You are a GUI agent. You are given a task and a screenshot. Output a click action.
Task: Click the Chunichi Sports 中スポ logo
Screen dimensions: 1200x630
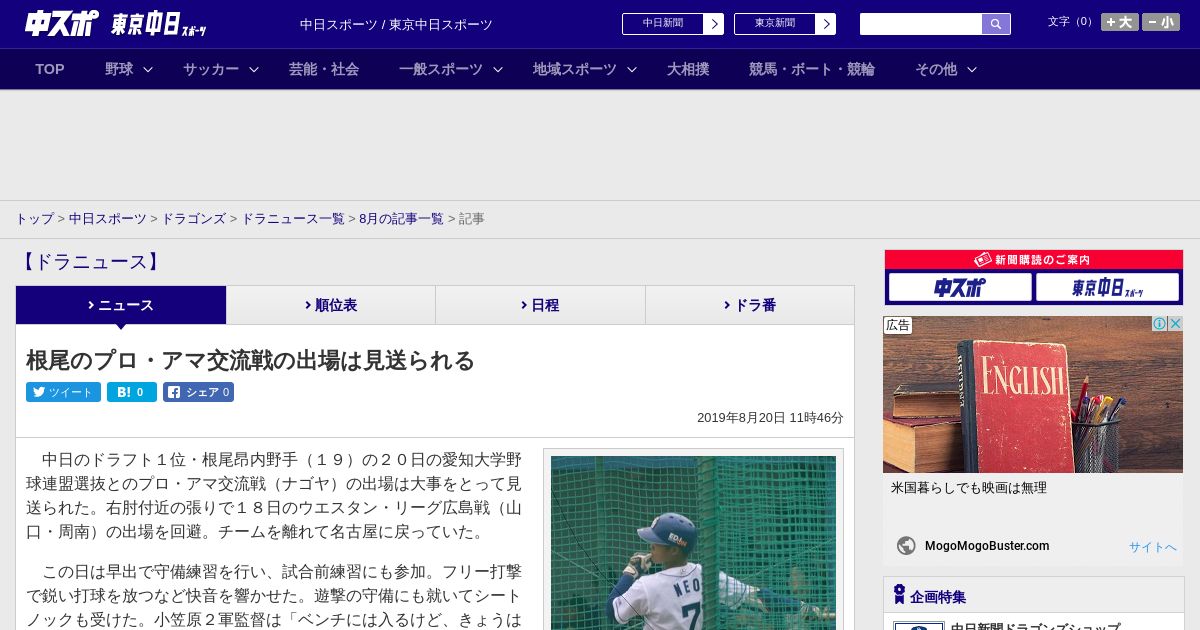61,23
